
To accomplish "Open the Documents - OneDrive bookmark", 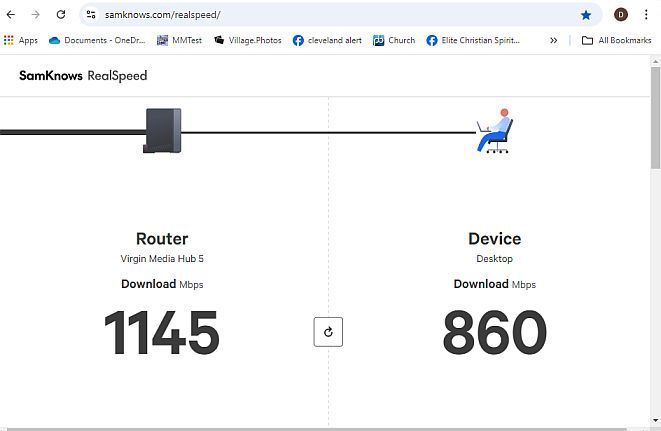I will tap(97, 40).
